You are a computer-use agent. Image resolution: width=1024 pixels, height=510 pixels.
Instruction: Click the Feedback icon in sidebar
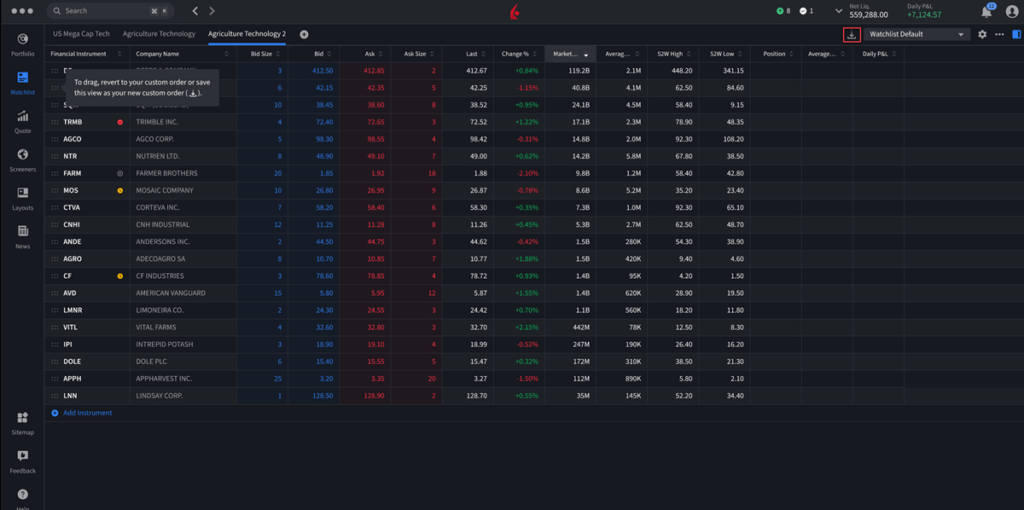(22, 456)
